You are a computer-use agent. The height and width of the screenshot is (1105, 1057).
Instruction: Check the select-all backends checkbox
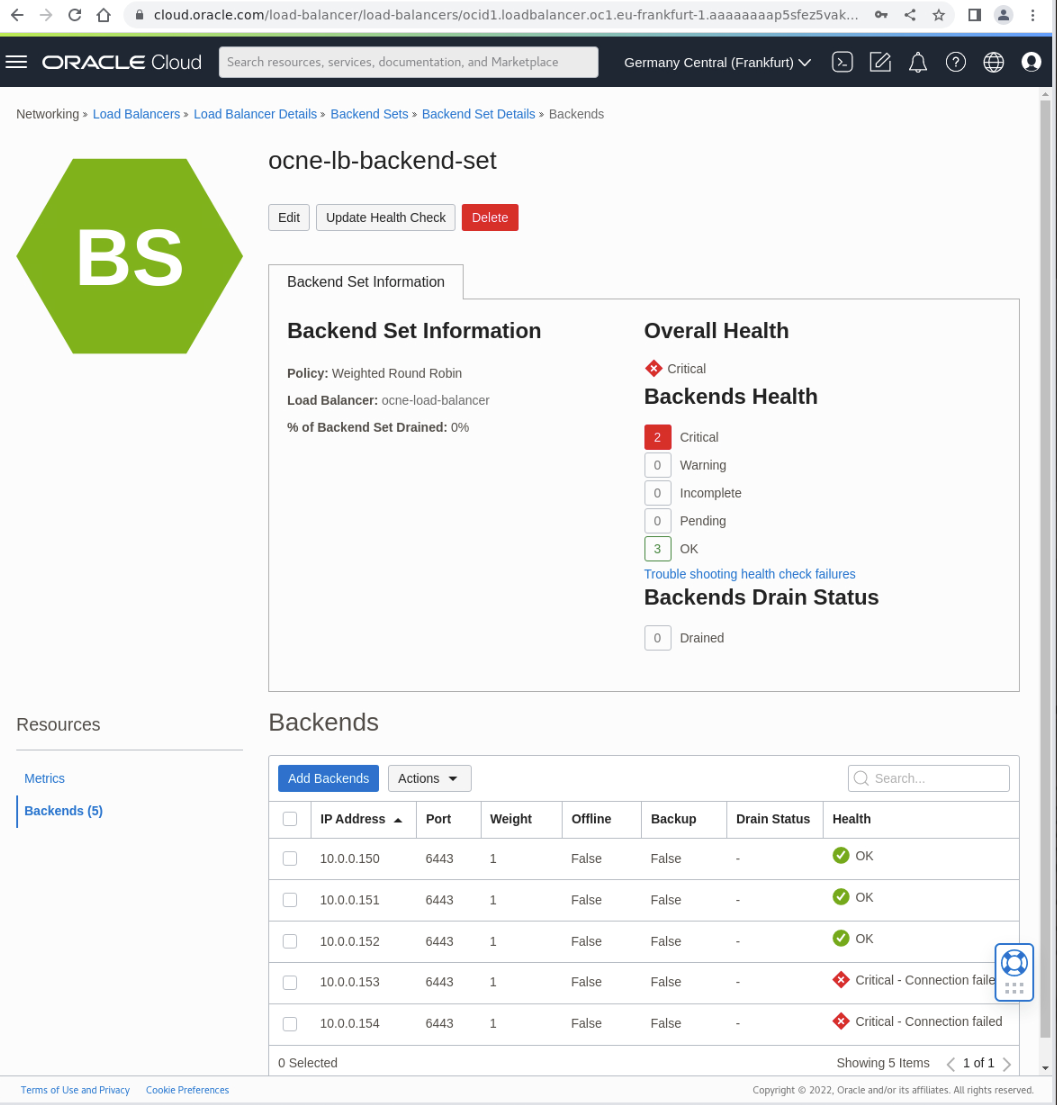(x=290, y=819)
